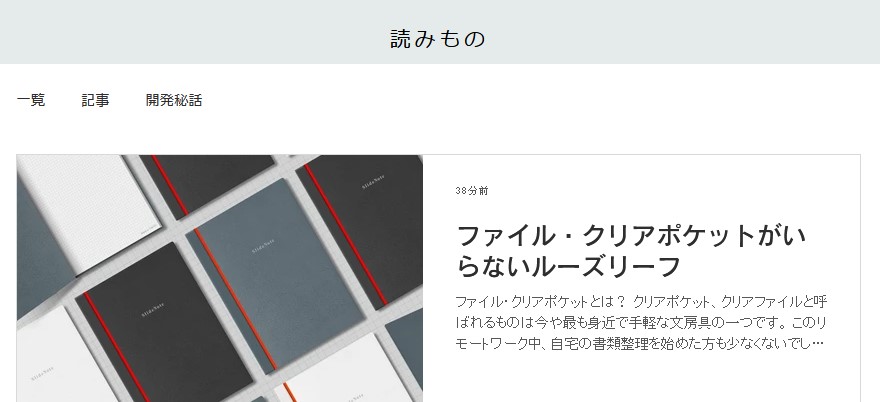Click the article excerpt starting ファイル・クリアポケットとは？
Screen dimensions: 880x402
(x=641, y=323)
